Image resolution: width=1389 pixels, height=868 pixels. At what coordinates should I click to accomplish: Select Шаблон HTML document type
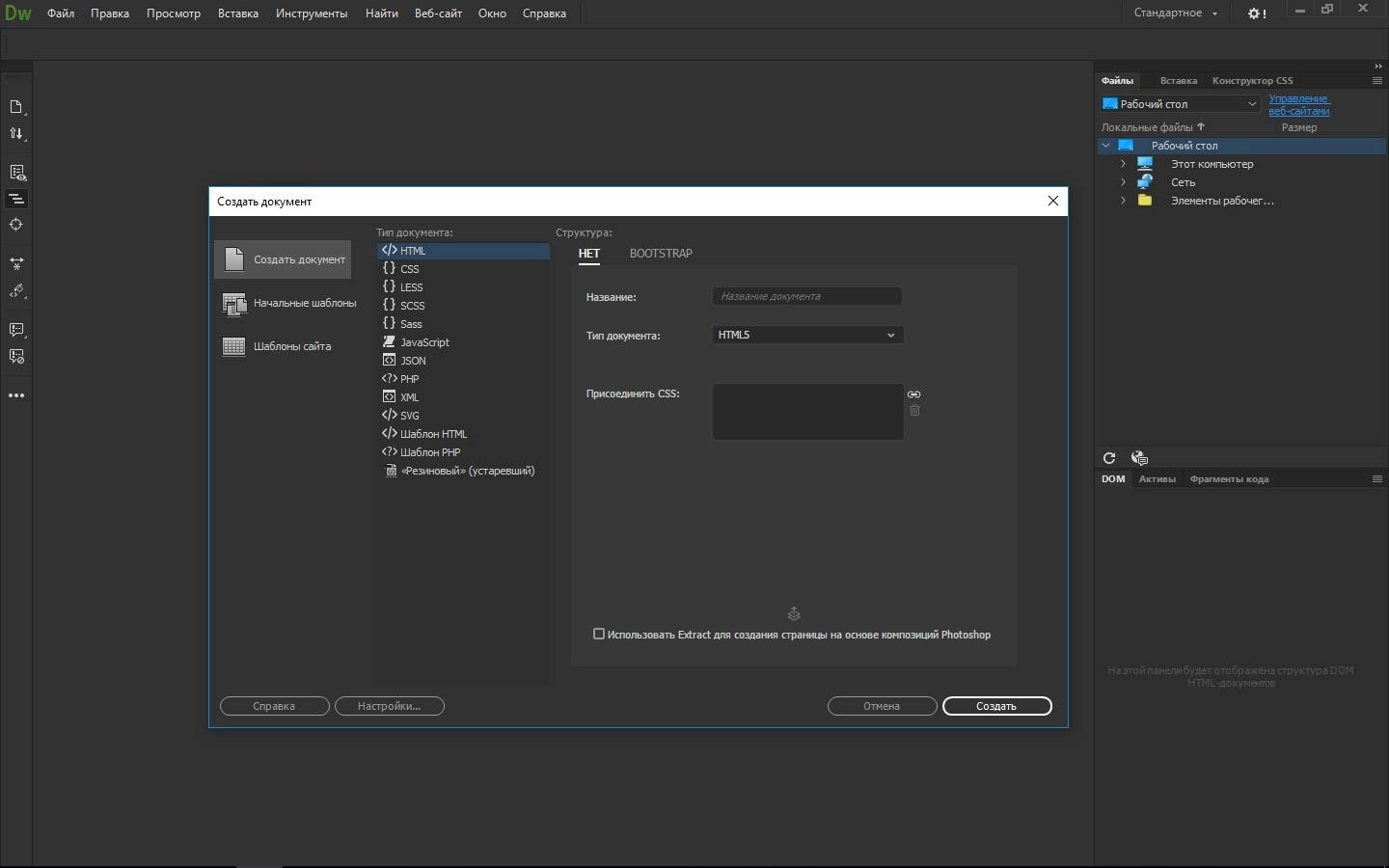pyautogui.click(x=463, y=434)
